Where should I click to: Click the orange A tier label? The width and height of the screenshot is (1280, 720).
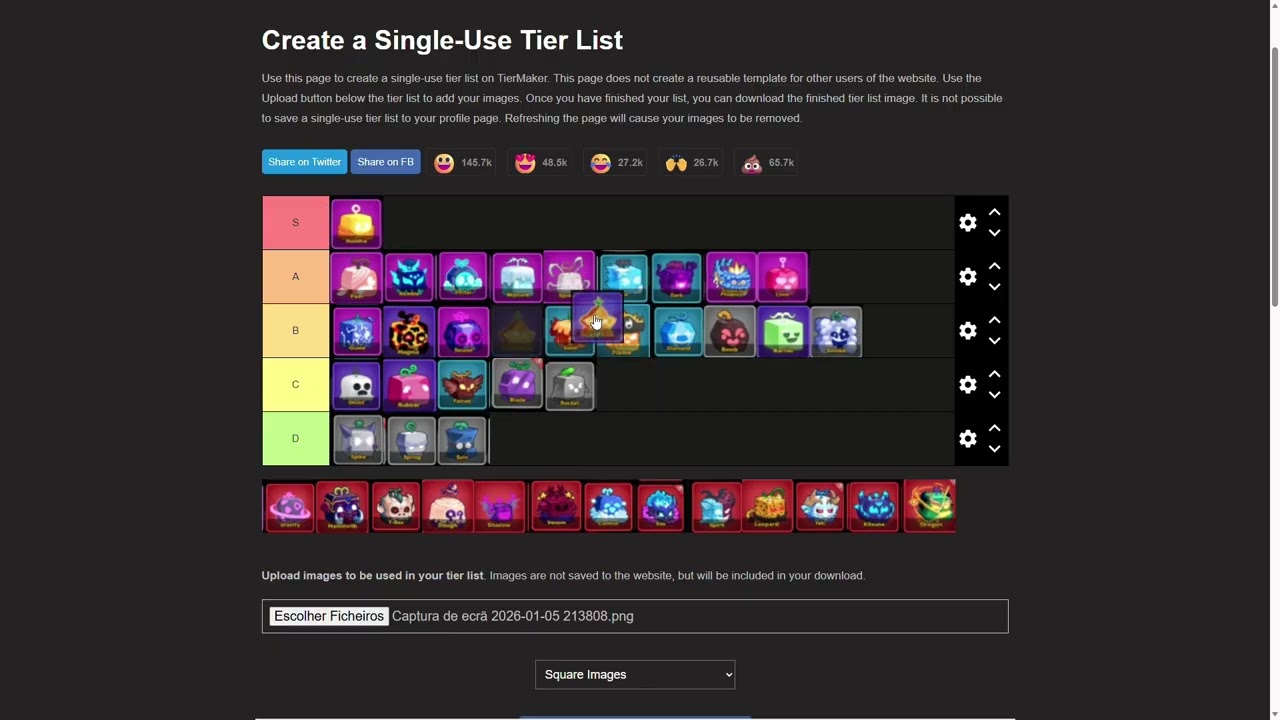295,277
